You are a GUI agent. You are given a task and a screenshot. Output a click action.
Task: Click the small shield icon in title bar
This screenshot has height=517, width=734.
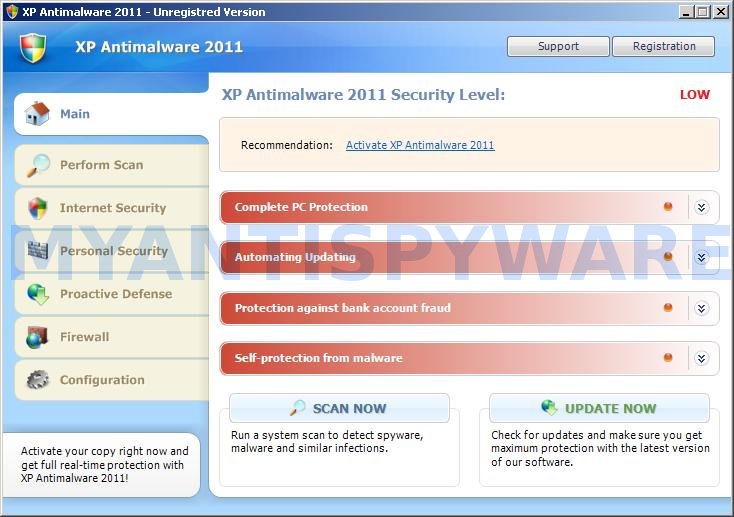click(x=12, y=11)
